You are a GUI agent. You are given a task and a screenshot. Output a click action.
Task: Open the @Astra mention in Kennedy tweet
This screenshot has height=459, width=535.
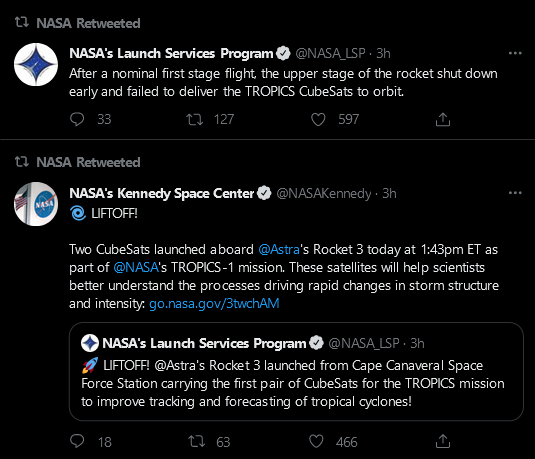(x=279, y=249)
